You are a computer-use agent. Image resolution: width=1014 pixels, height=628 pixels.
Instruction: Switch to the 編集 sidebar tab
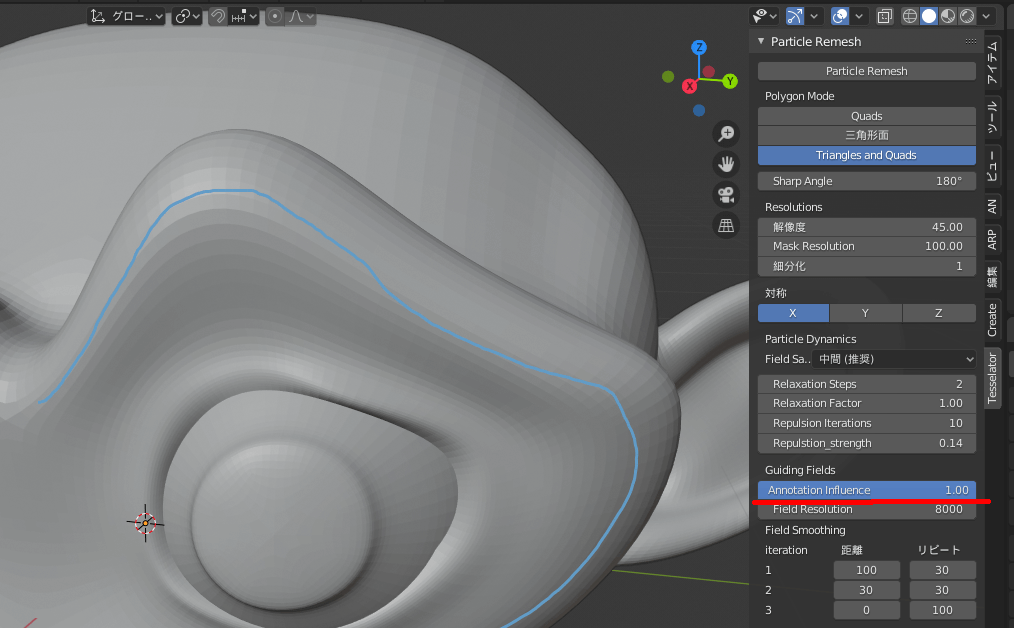[x=992, y=277]
